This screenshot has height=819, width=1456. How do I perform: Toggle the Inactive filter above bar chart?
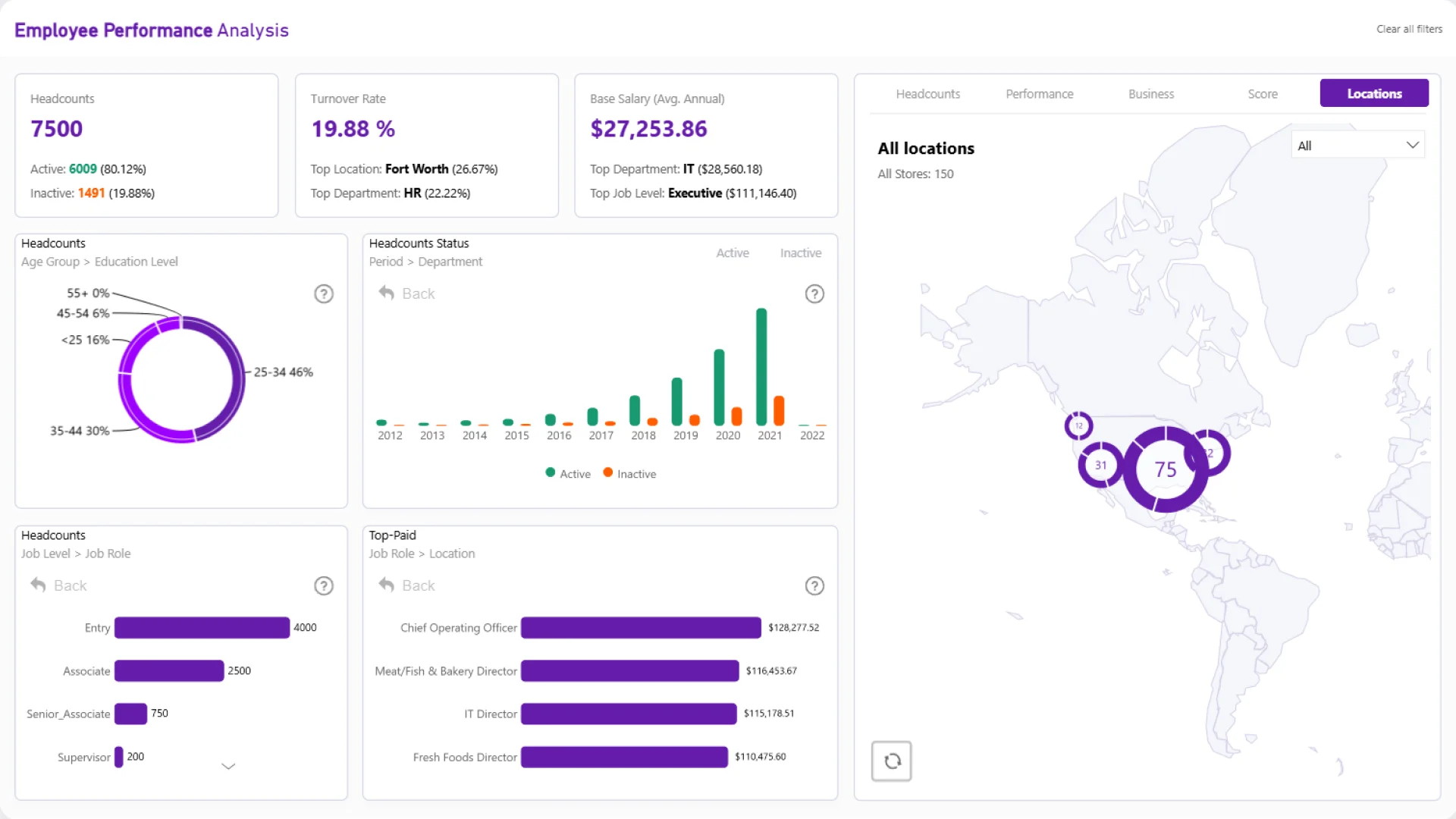coord(800,253)
